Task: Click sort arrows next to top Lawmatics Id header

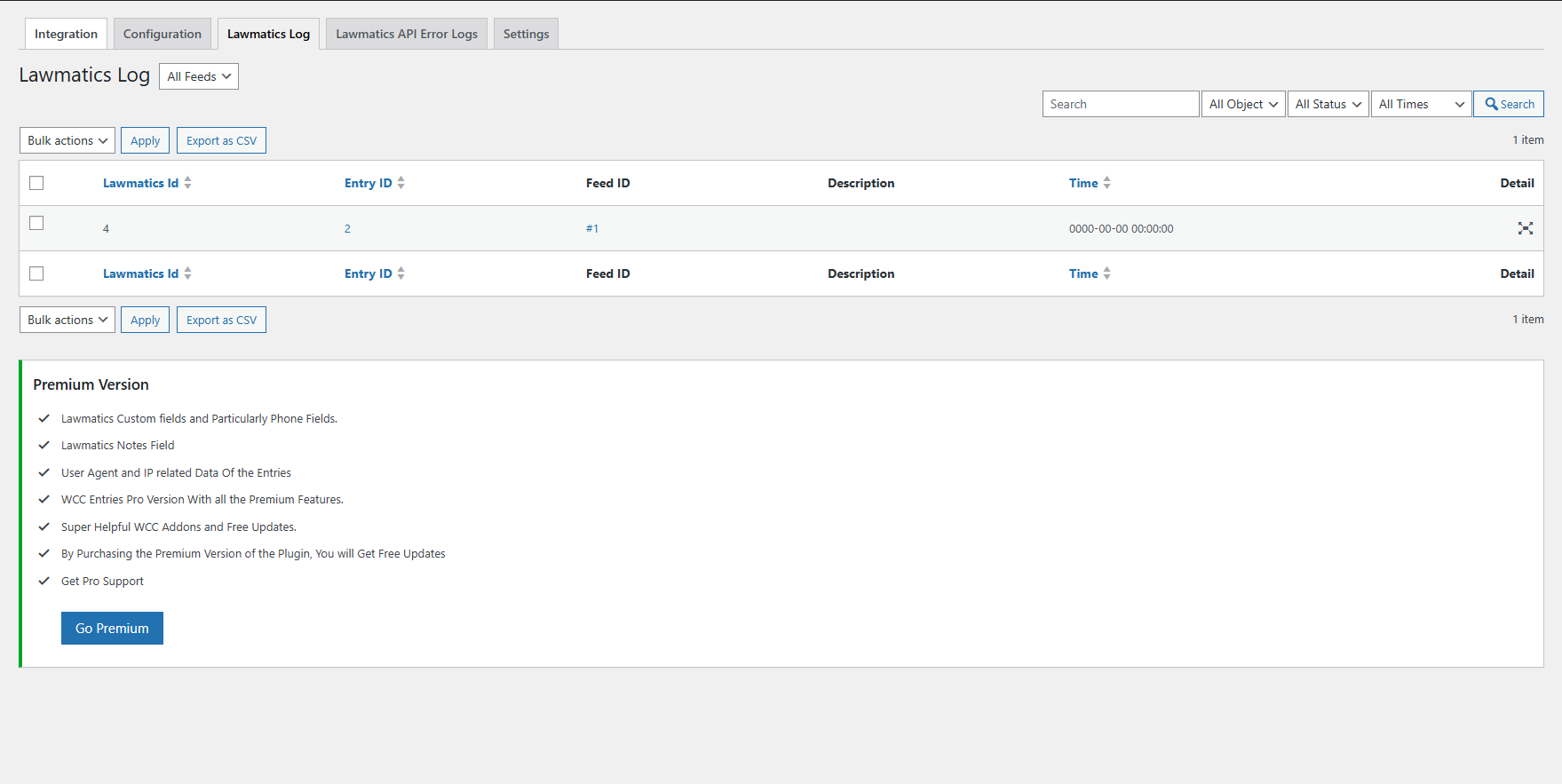Action: click(187, 183)
